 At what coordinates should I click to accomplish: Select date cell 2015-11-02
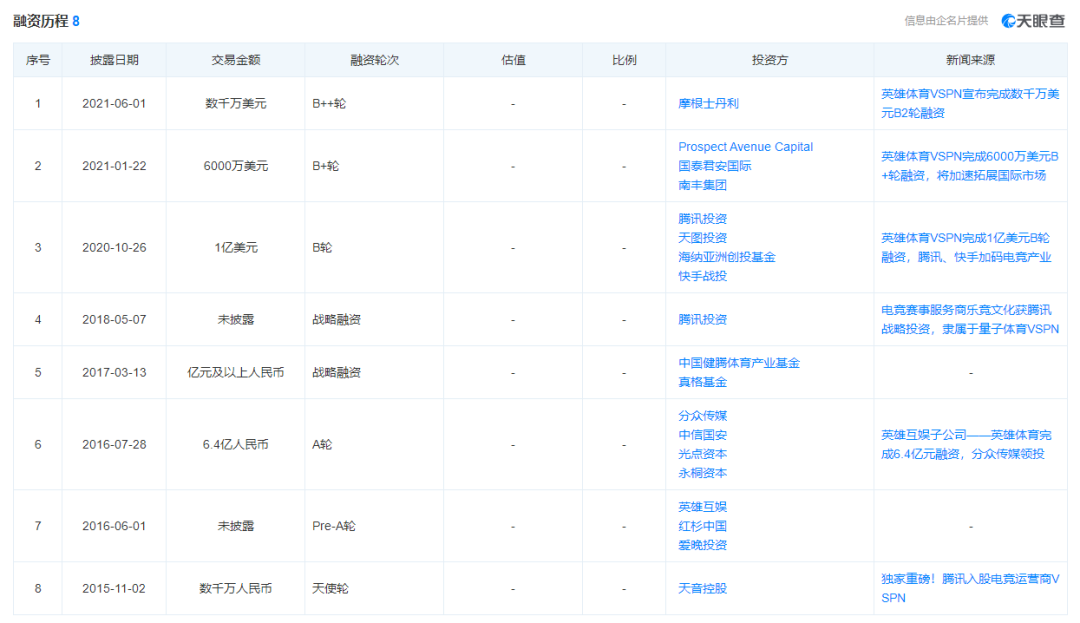coord(114,589)
